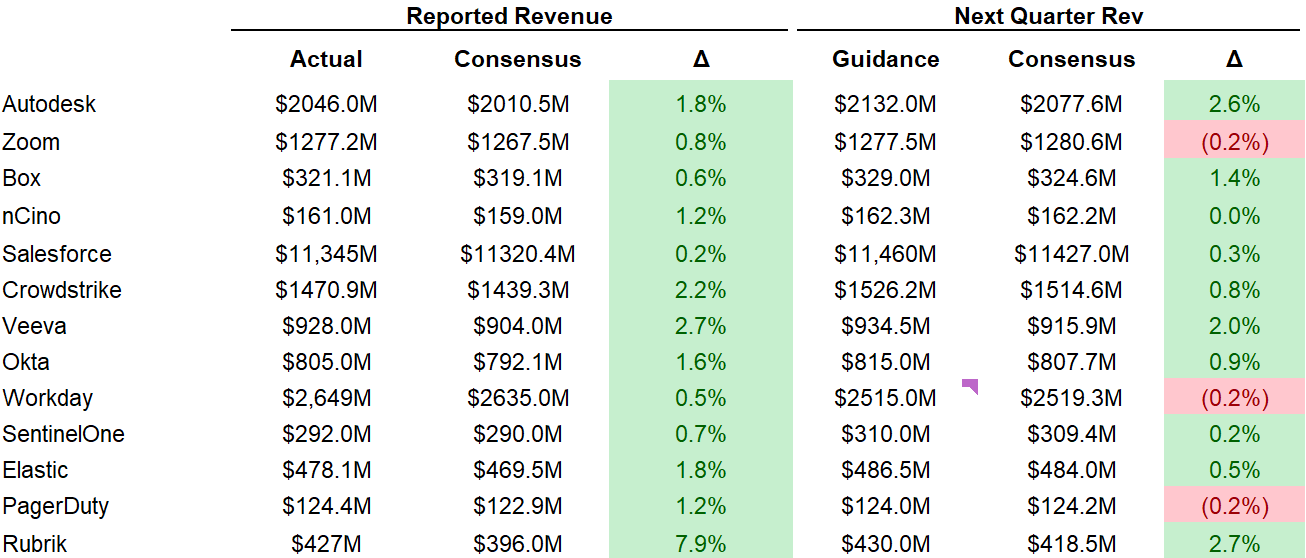Select Autodesk guidance $2132.0M

pos(886,104)
